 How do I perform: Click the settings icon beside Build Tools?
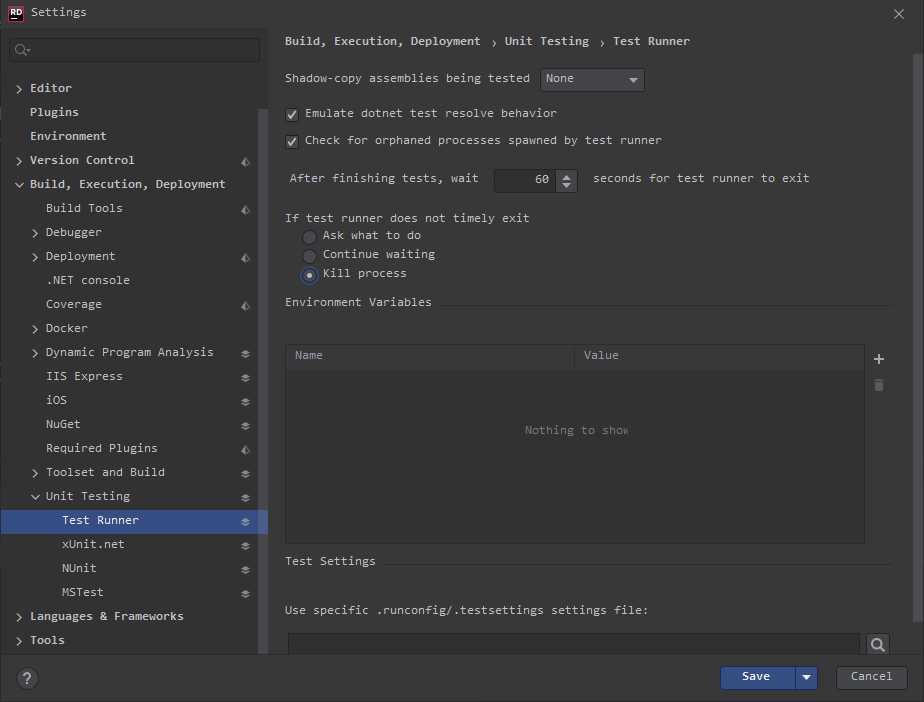tap(245, 209)
